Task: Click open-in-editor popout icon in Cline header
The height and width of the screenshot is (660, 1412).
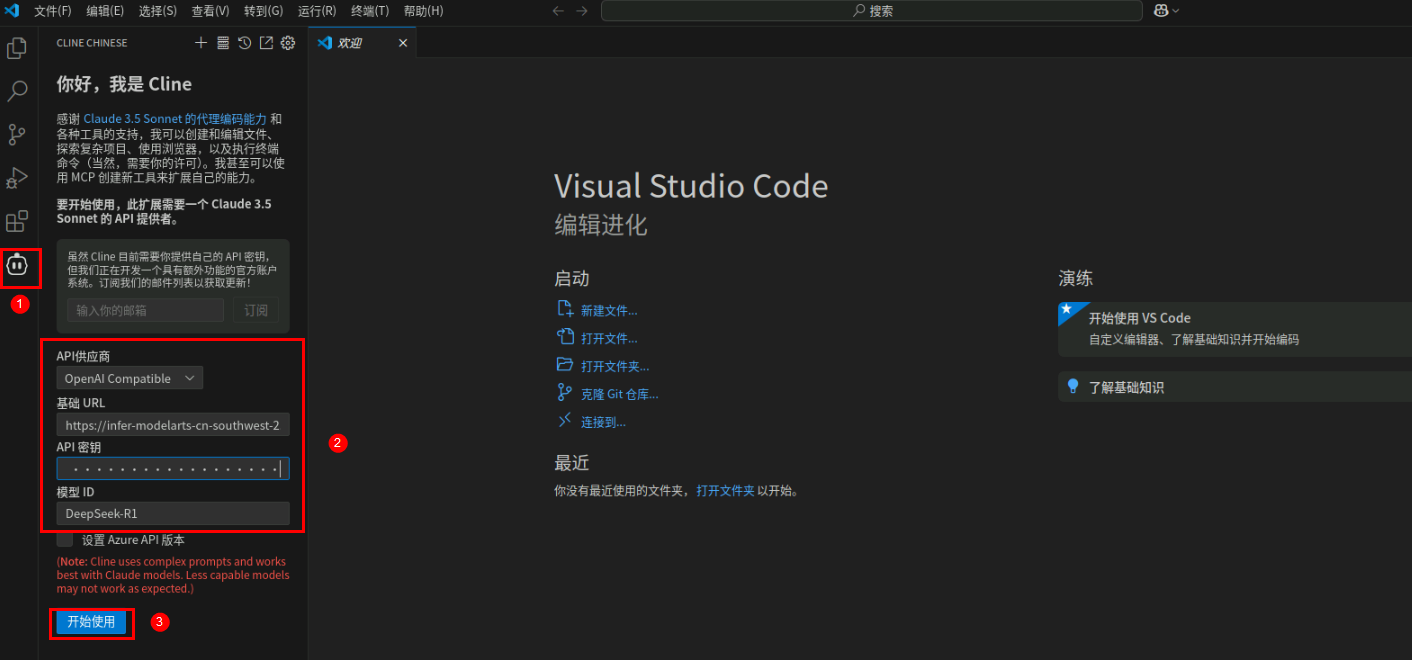Action: (x=266, y=43)
